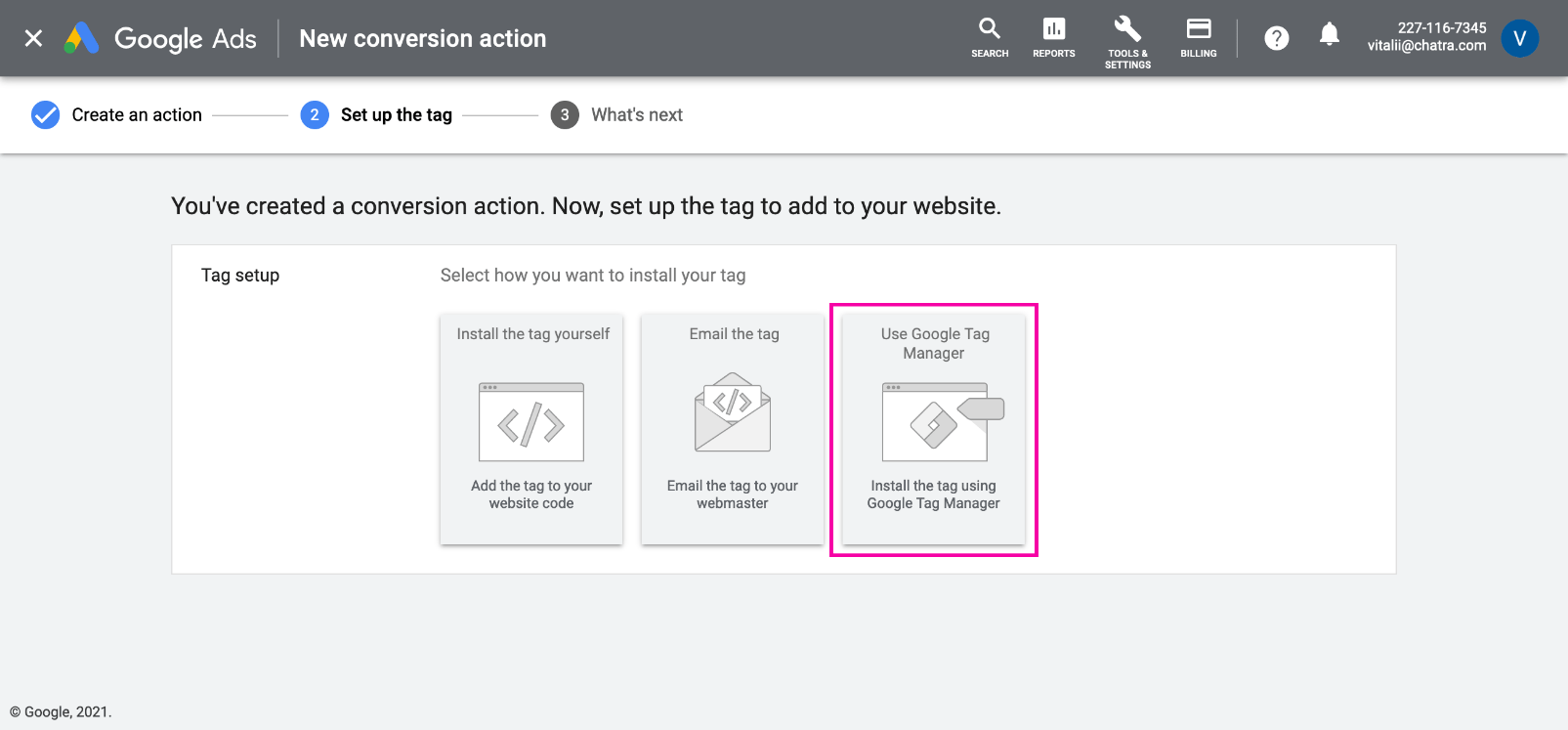This screenshot has height=730, width=1568.
Task: Click the Set up the tag step
Action: (x=396, y=115)
